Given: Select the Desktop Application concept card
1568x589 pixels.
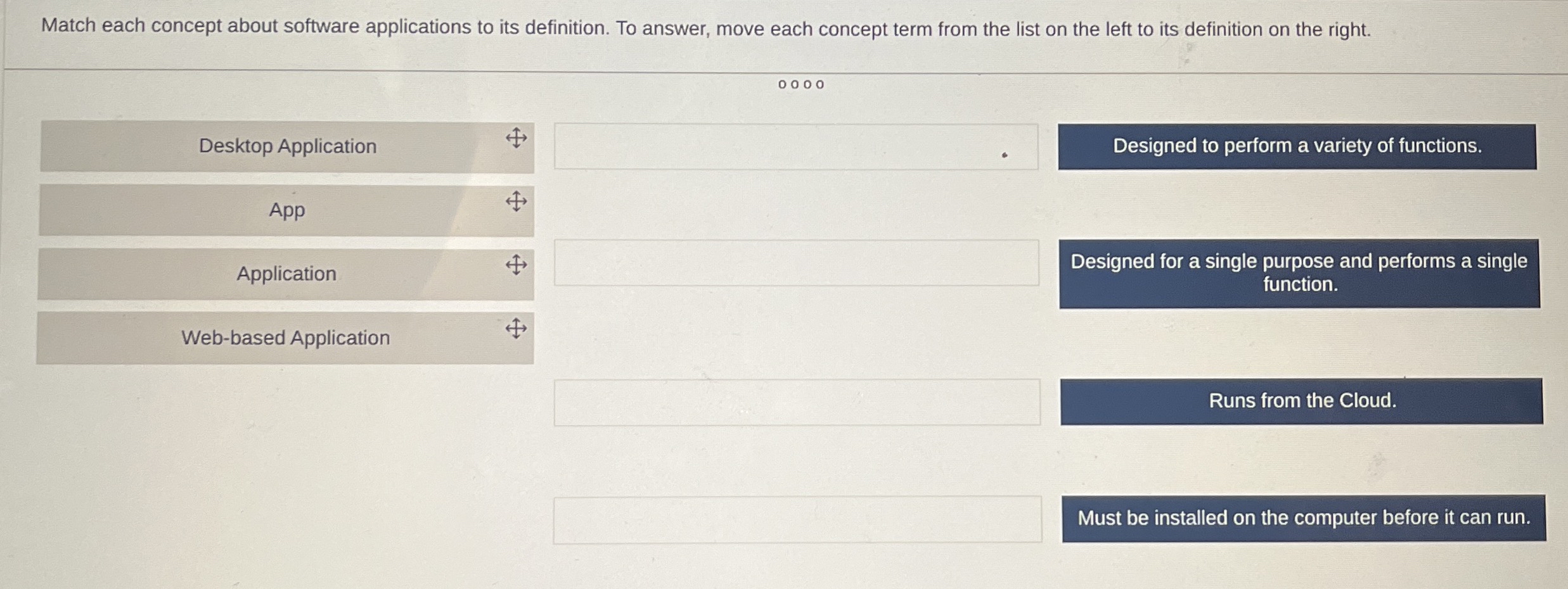Looking at the screenshot, I should tap(286, 146).
